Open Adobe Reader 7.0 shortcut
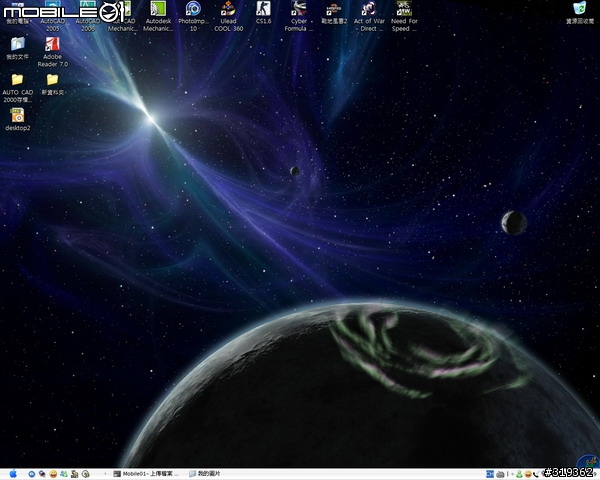This screenshot has width=600, height=480. click(52, 52)
